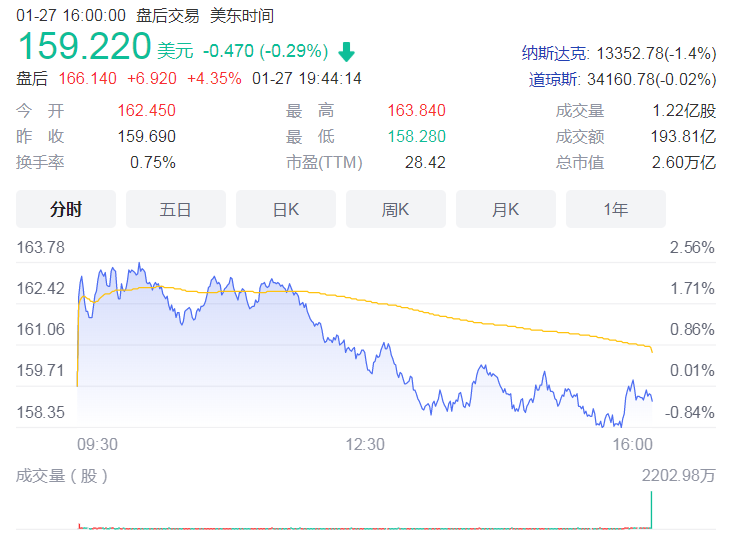Viewport: 735px width, 545px height.
Task: Click the 市盈(TTM) label
Action: coord(324,163)
